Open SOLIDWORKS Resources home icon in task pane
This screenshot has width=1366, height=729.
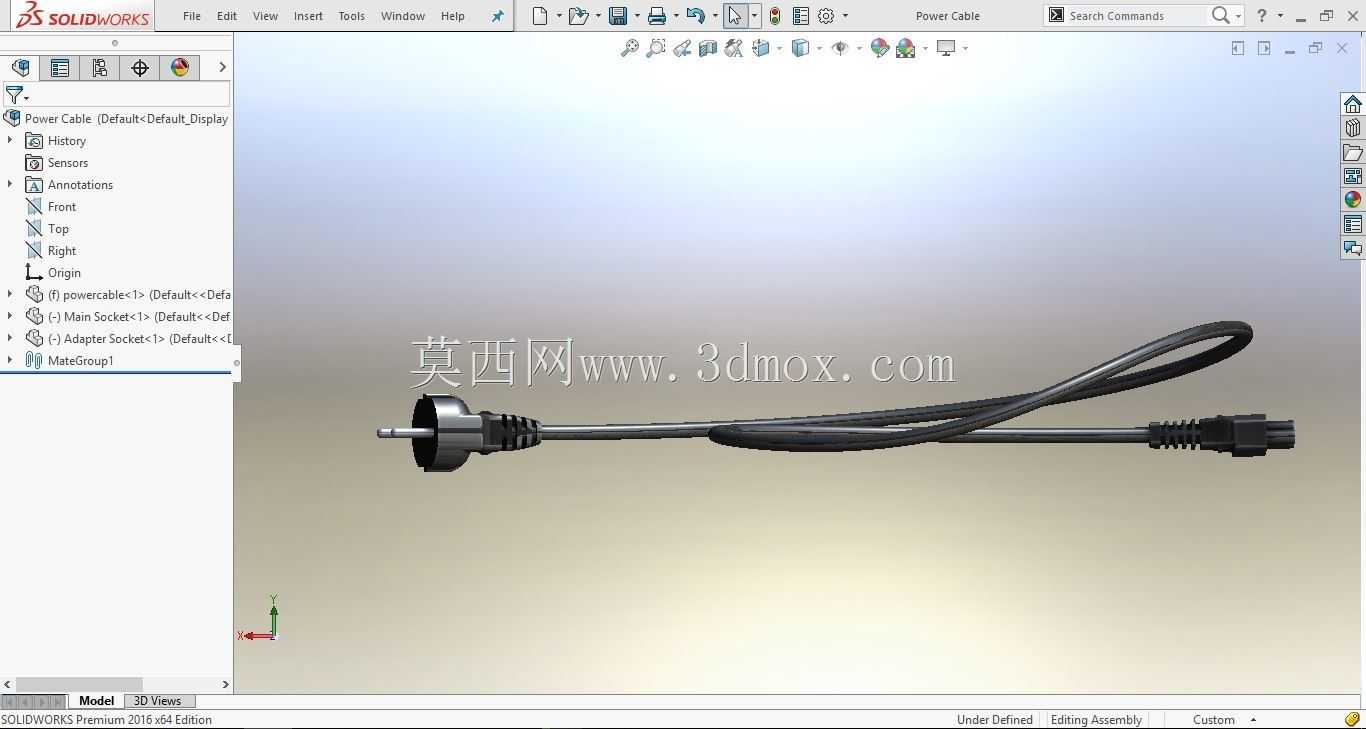click(1353, 104)
